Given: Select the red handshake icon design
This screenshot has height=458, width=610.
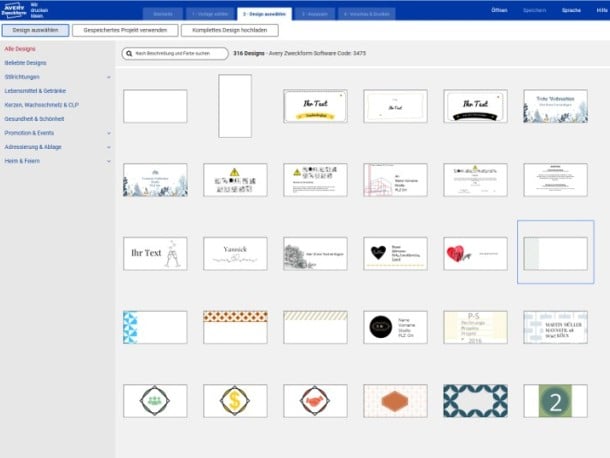Looking at the screenshot, I should pyautogui.click(x=316, y=401).
